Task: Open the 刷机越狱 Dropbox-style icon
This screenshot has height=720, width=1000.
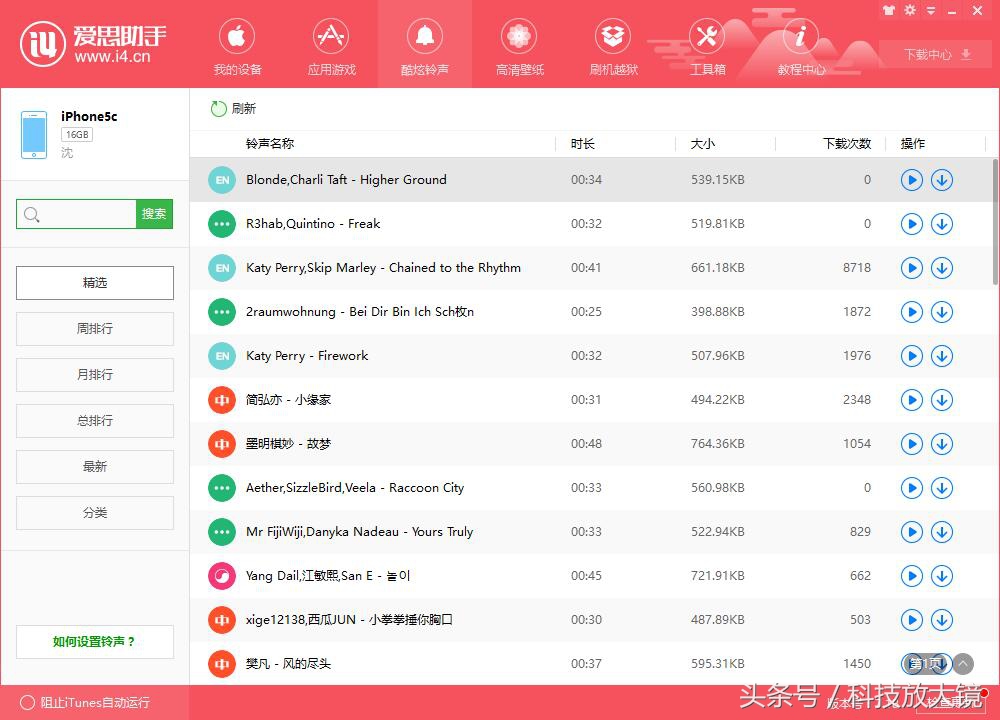Action: [x=613, y=38]
